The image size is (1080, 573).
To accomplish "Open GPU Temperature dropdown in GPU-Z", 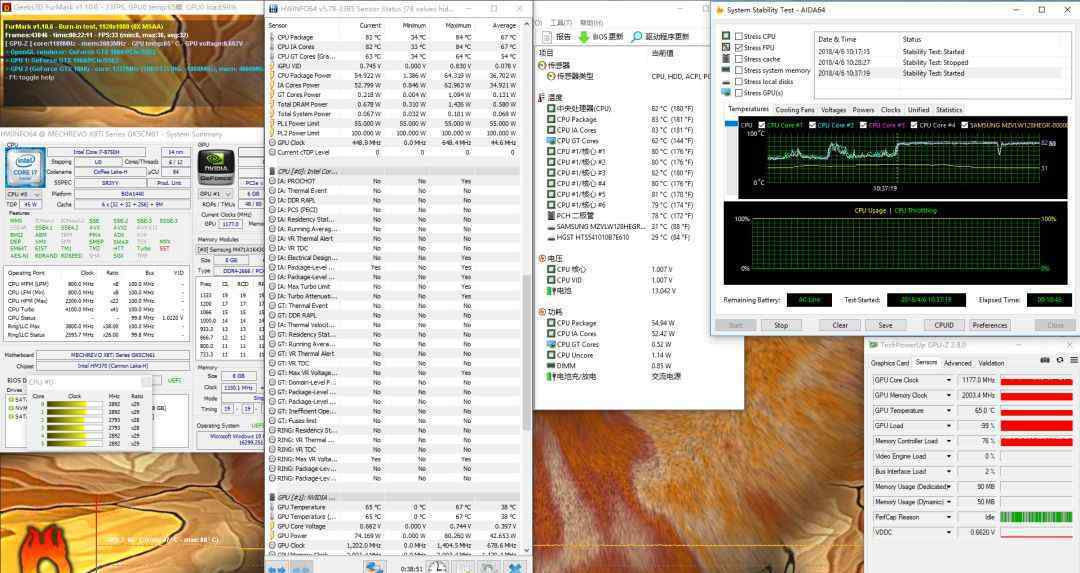I will point(948,410).
